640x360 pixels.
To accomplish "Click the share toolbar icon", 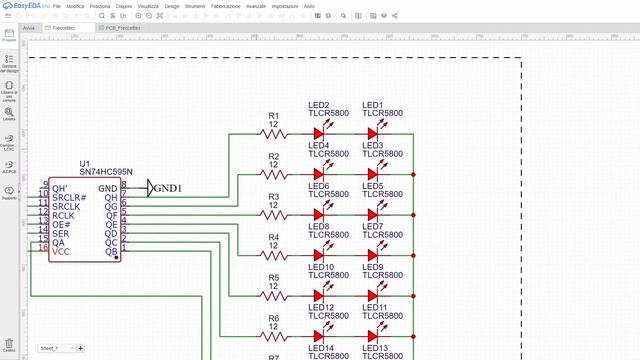I will 395,16.
